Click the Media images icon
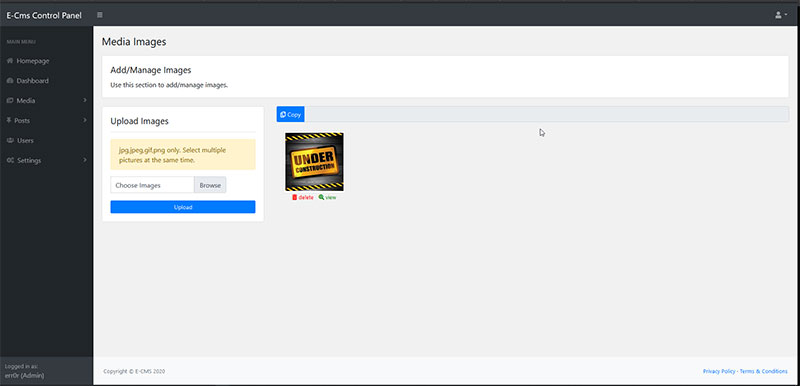This screenshot has width=800, height=386. [x=10, y=100]
